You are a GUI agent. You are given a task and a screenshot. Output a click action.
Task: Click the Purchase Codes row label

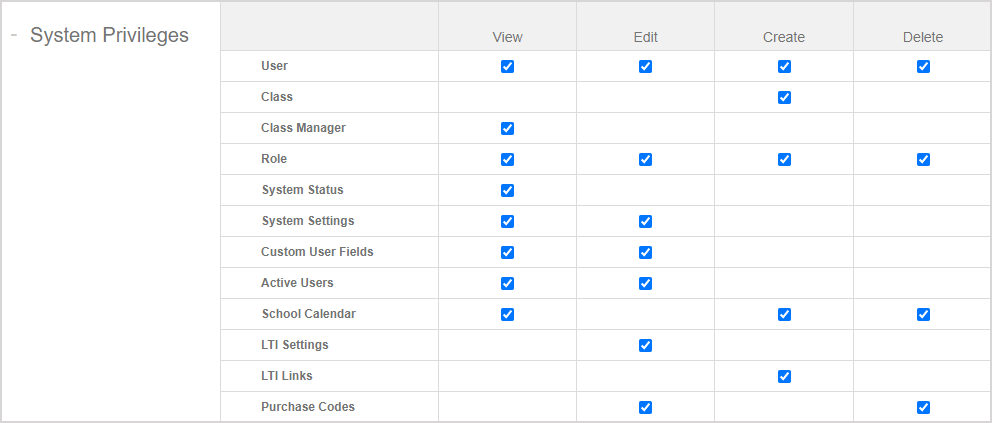coord(308,407)
